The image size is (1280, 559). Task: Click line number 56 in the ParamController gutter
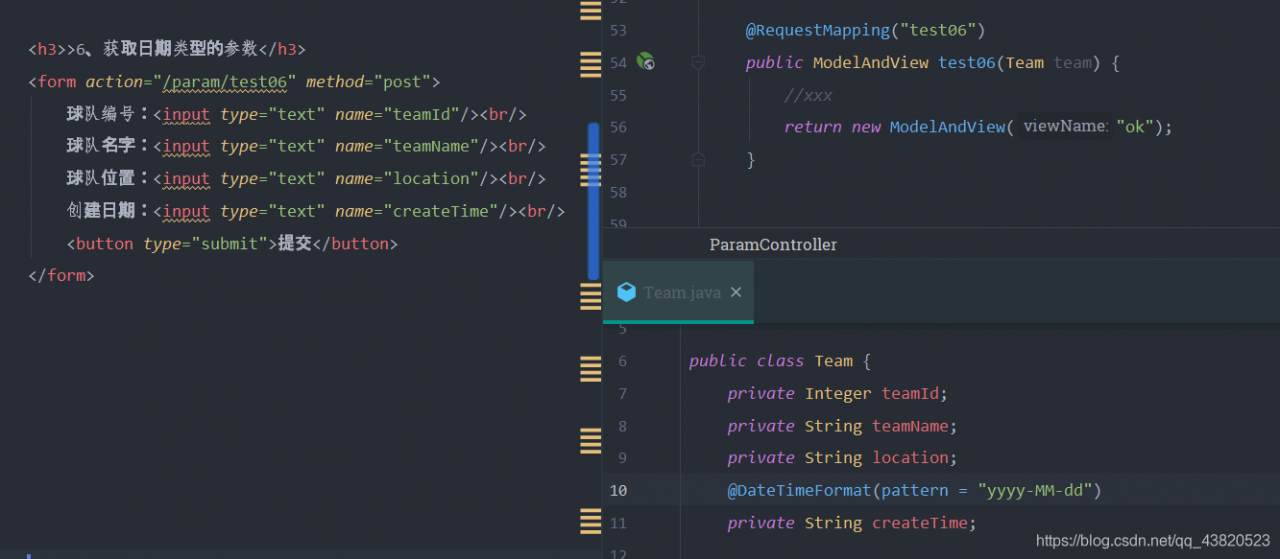click(618, 127)
